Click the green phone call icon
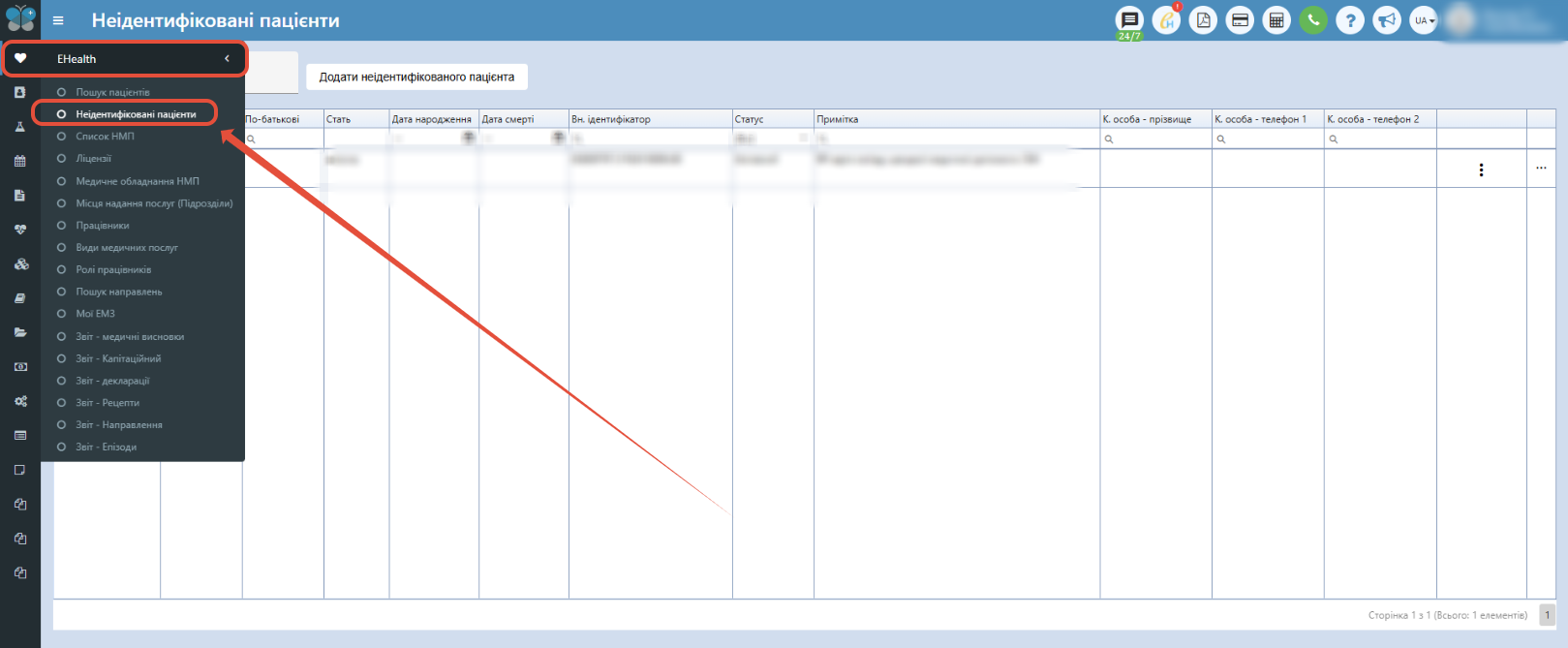The height and width of the screenshot is (648, 1568). click(x=1313, y=20)
